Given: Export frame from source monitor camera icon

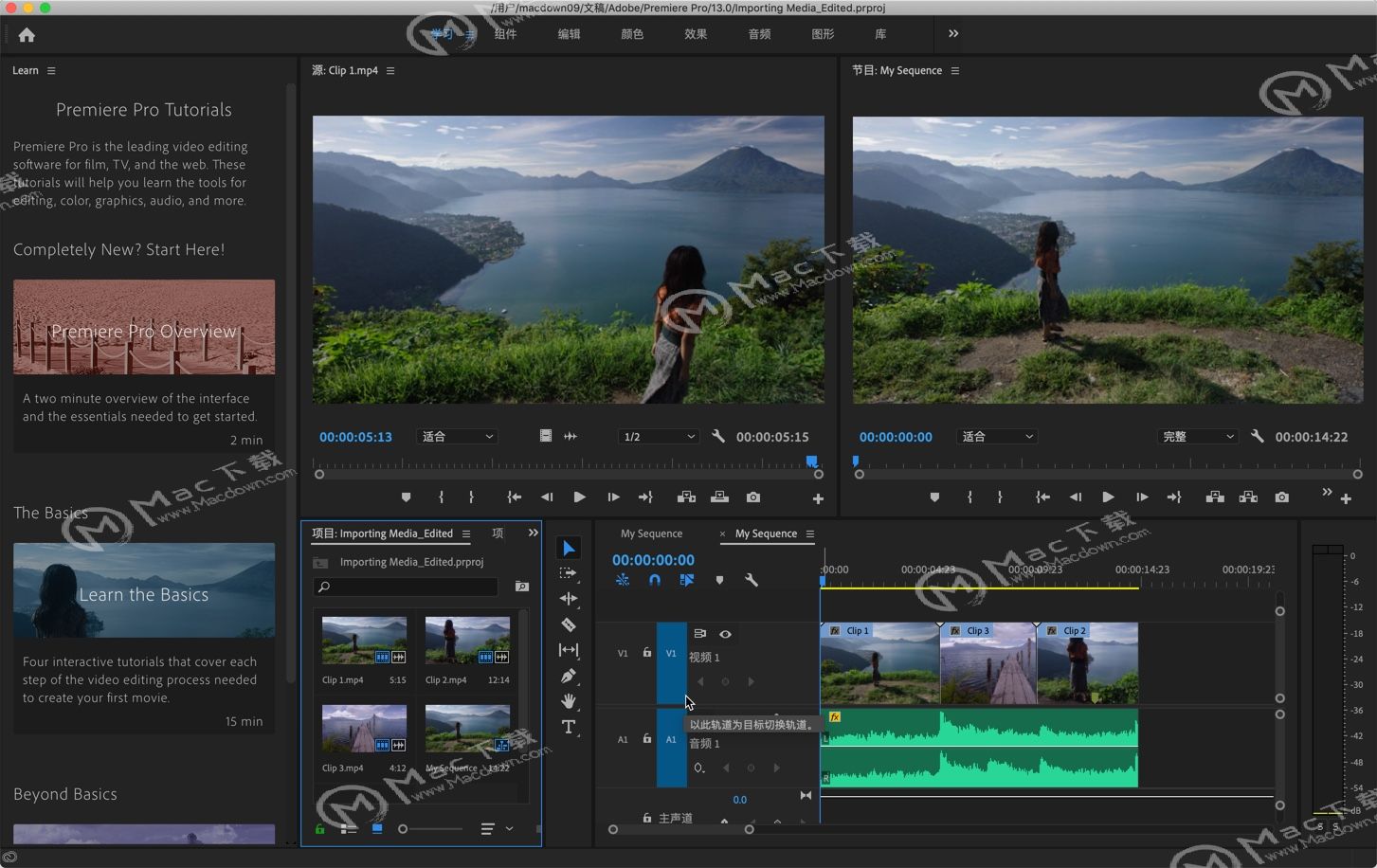Looking at the screenshot, I should coord(752,497).
